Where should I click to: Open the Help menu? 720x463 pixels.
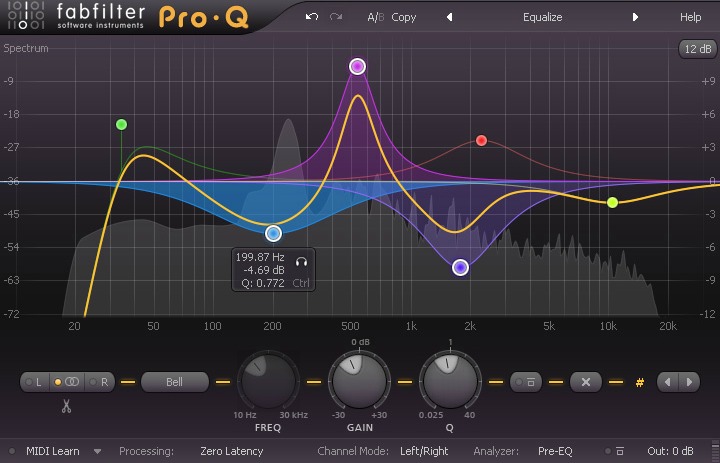690,17
